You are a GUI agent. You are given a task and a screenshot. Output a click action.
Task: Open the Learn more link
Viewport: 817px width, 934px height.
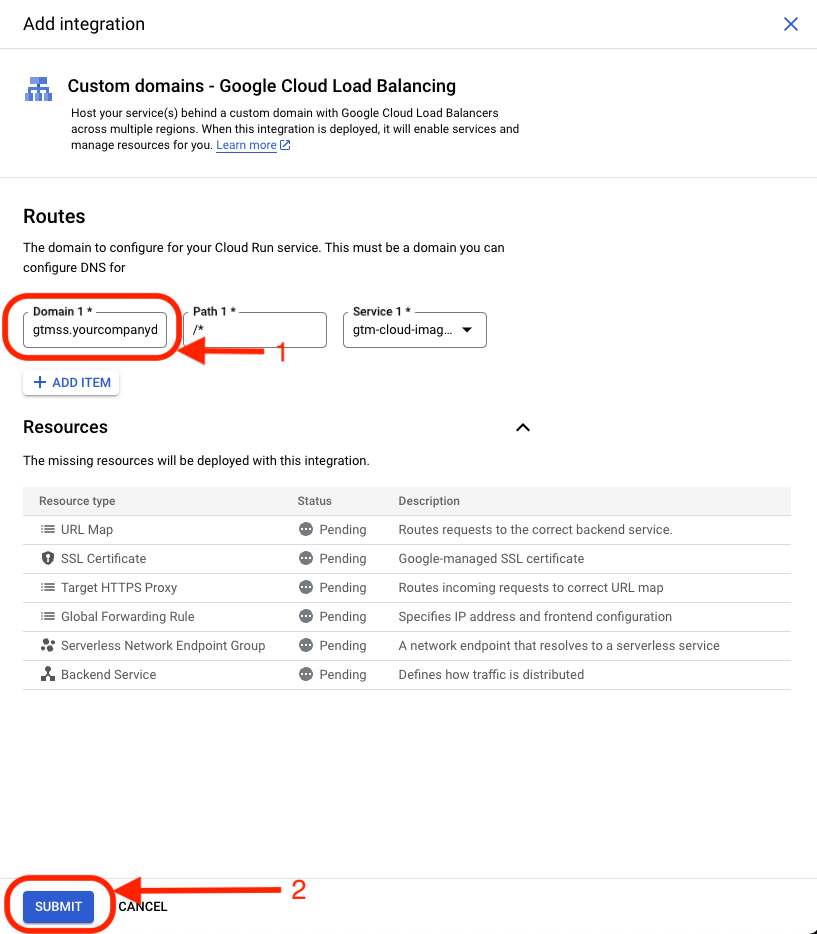246,145
